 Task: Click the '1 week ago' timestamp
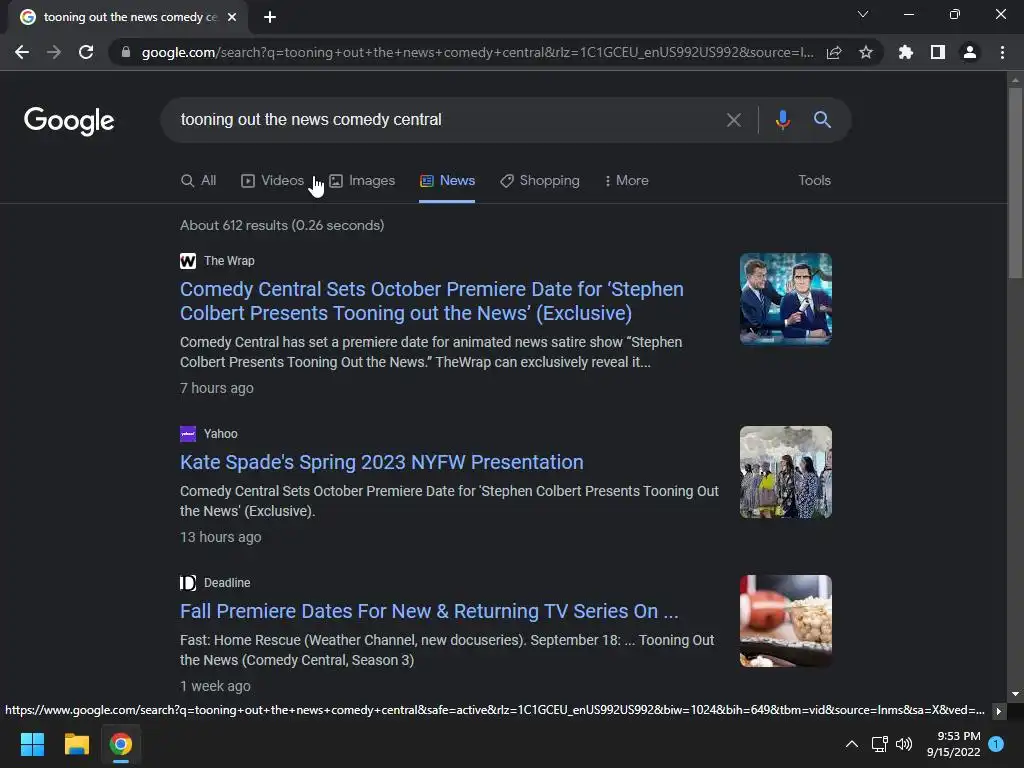click(x=216, y=686)
